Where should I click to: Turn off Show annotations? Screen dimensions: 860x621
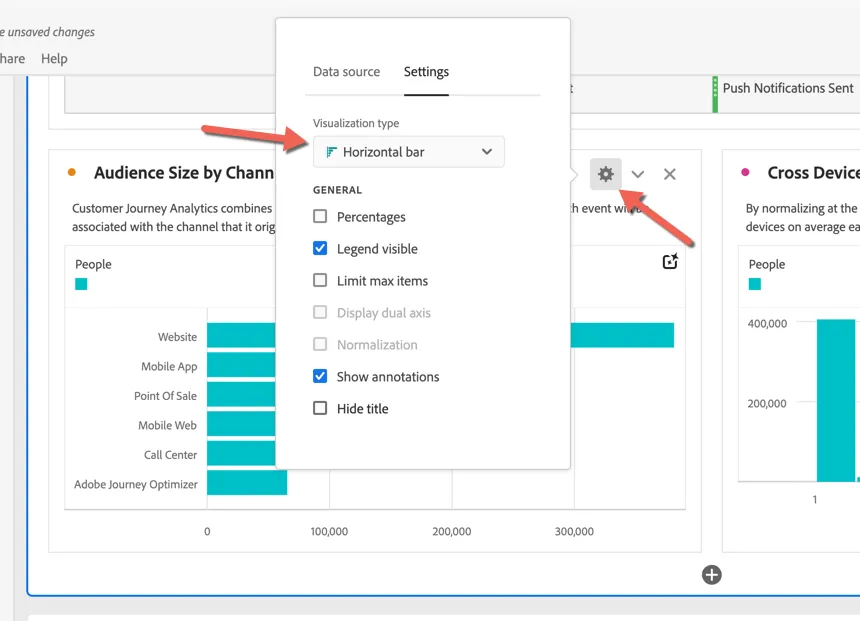click(x=320, y=376)
